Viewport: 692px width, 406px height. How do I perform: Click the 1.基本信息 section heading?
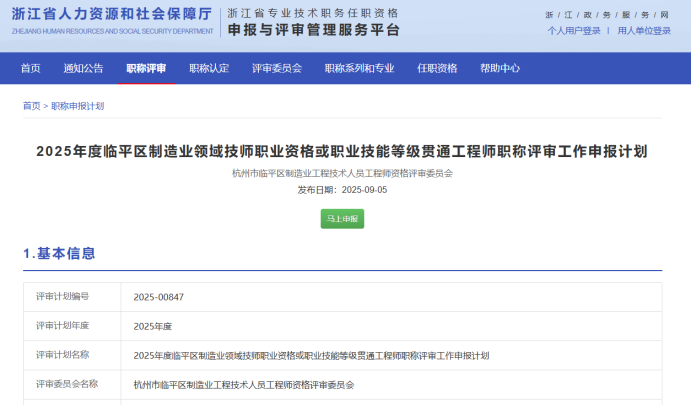click(x=60, y=253)
